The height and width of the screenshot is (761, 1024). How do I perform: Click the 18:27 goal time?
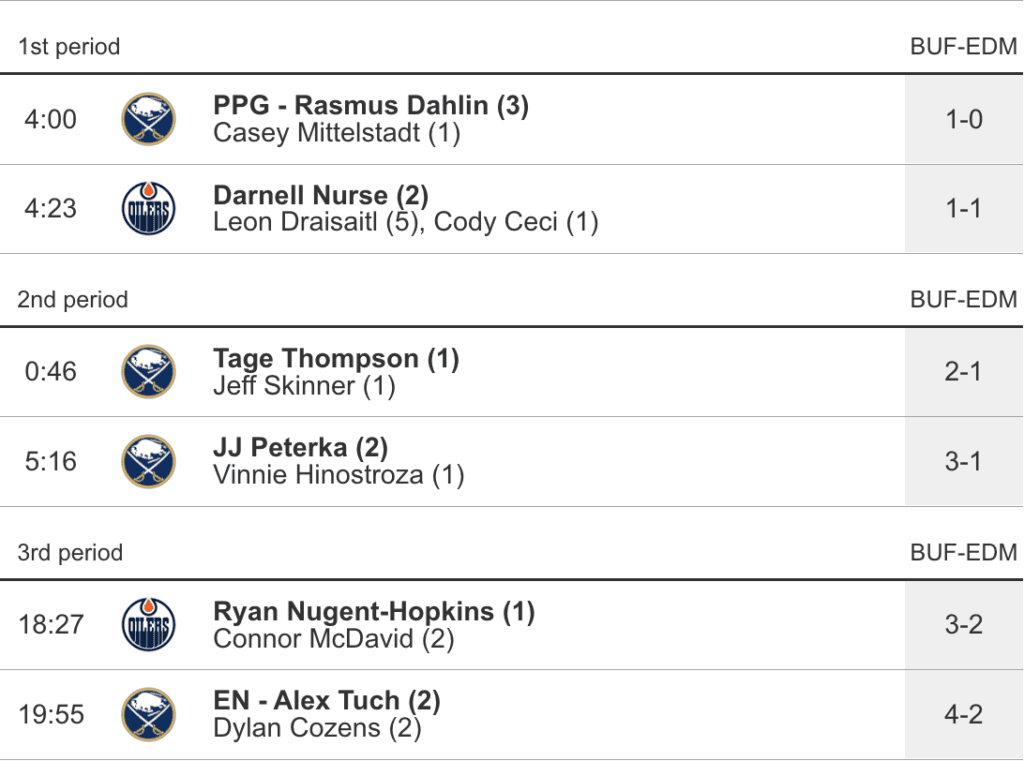51,625
